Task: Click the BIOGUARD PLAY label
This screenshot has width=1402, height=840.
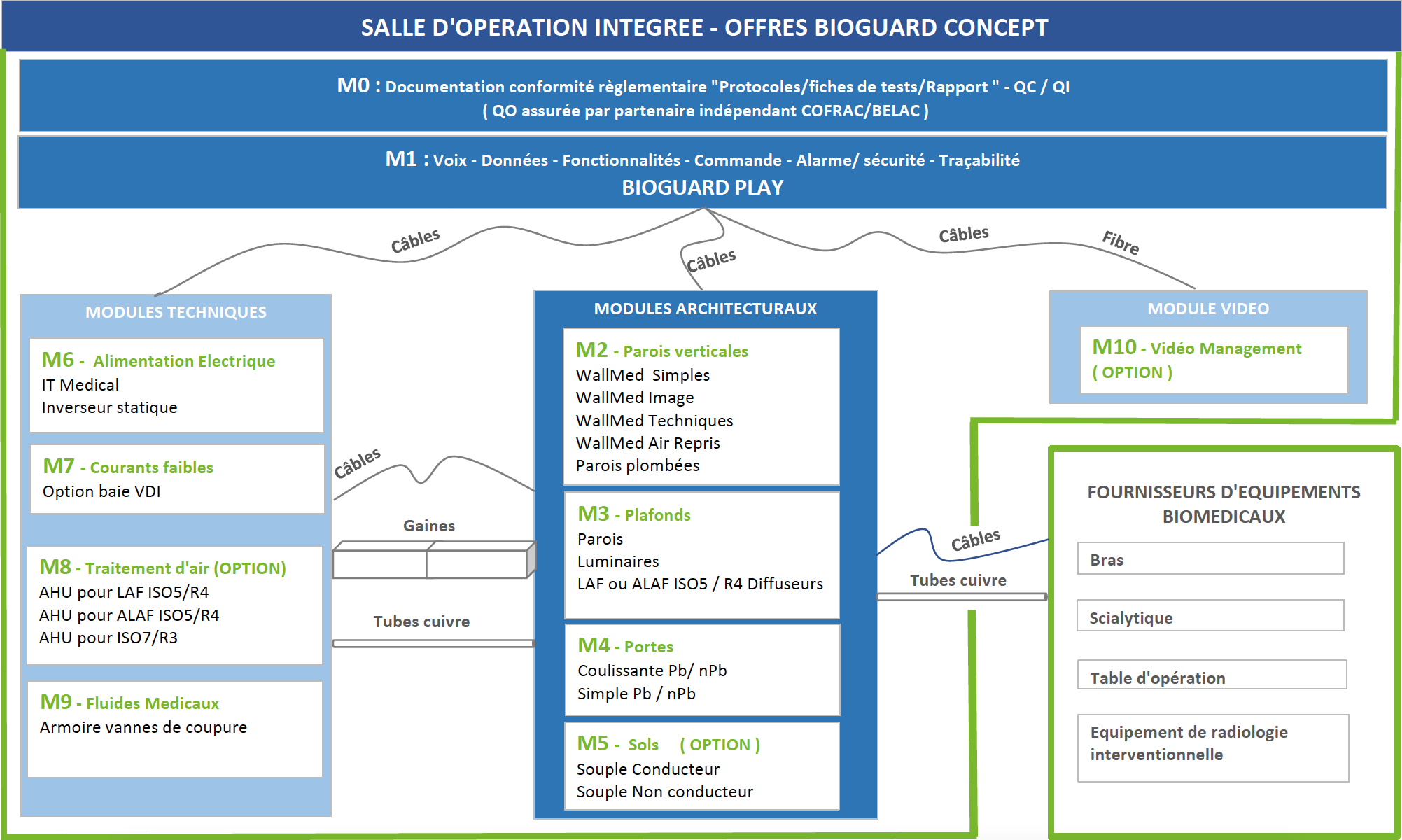Action: point(703,188)
